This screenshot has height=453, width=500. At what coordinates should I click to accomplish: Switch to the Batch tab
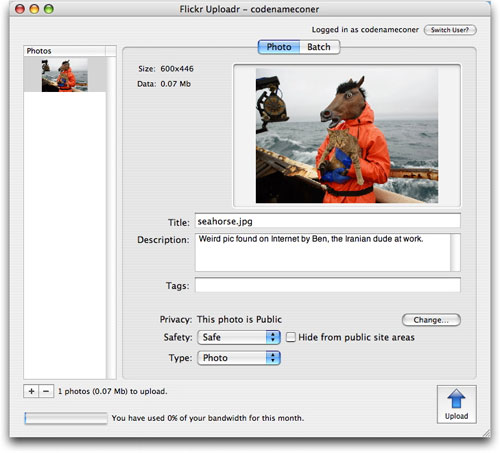point(319,47)
